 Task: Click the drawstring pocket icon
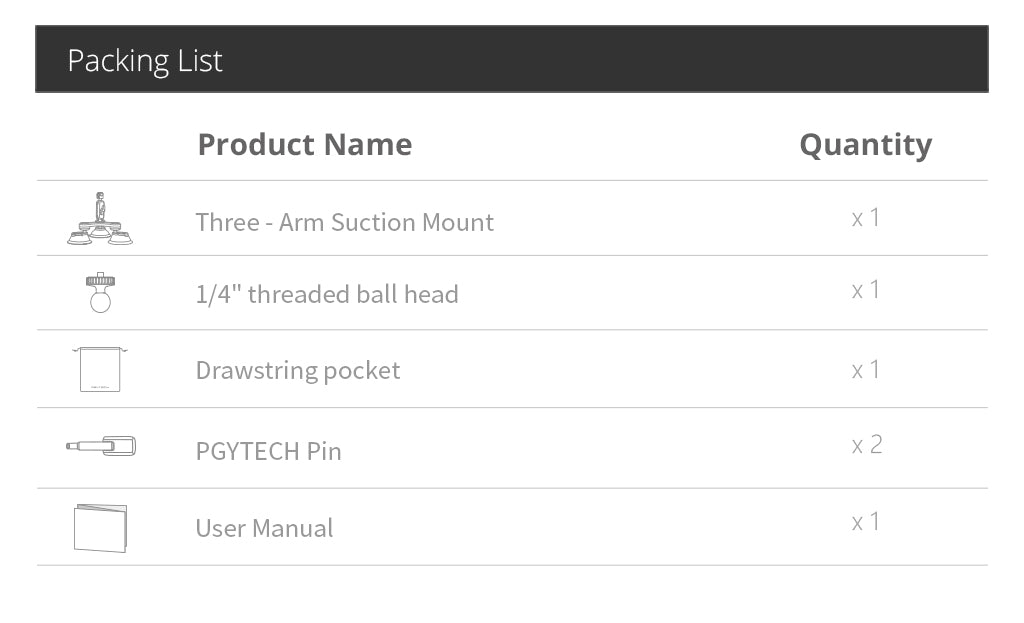[x=100, y=369]
